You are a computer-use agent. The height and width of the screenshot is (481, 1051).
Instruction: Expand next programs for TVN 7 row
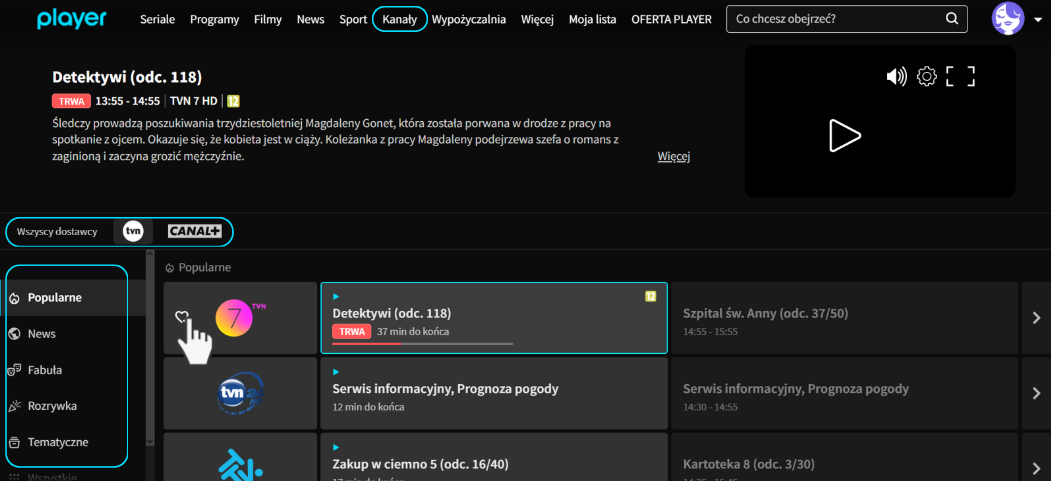coord(1035,318)
